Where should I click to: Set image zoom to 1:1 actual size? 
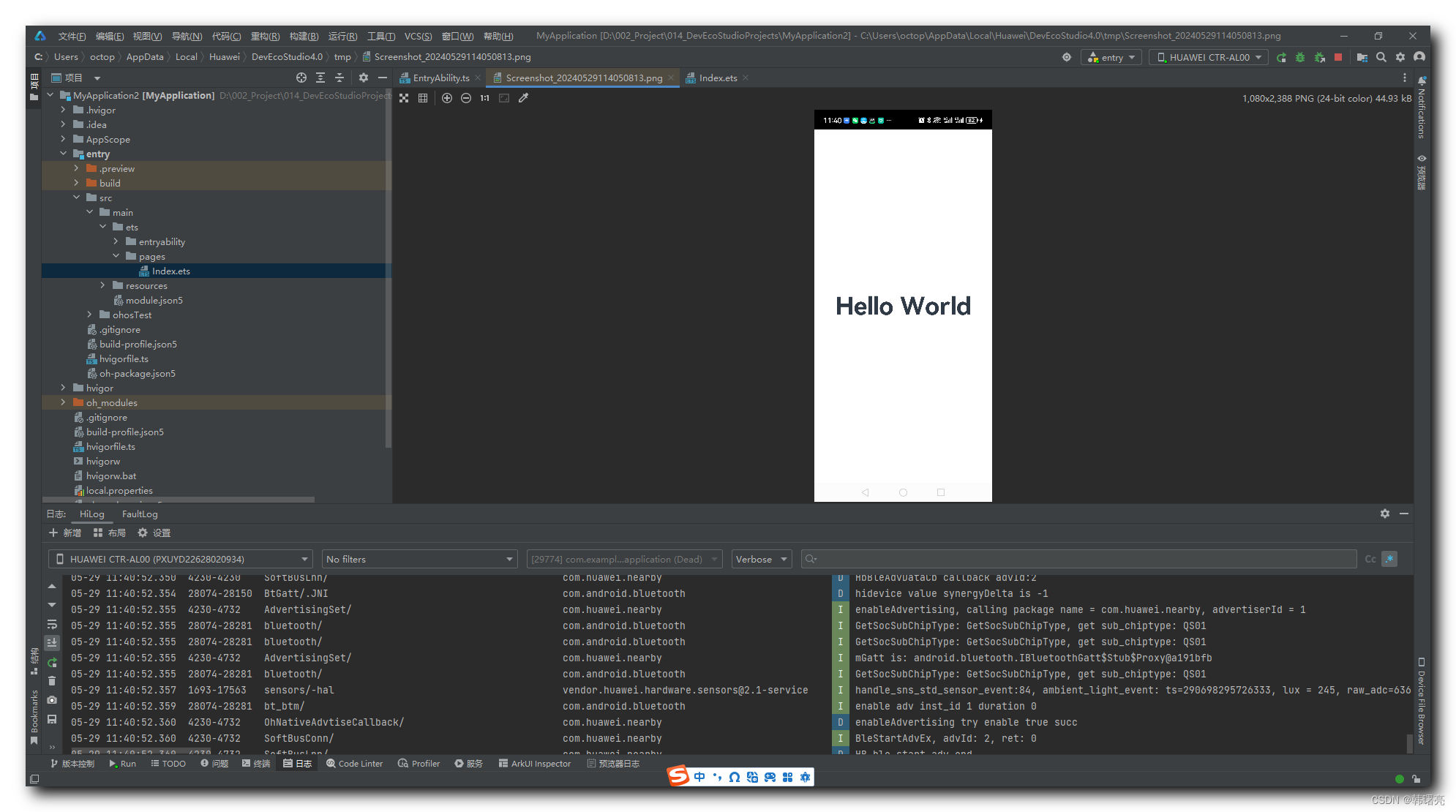click(x=484, y=97)
